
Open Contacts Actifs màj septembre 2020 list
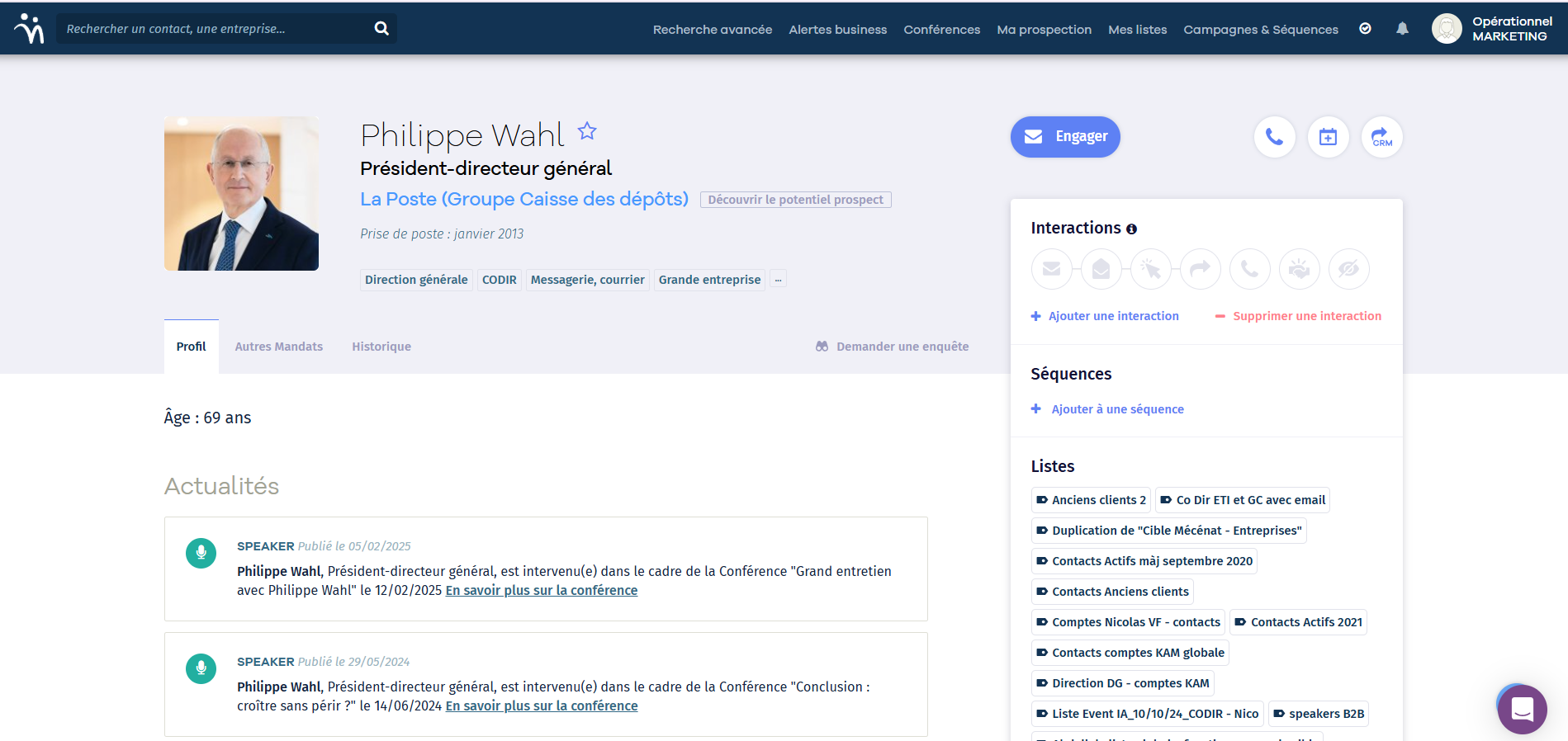tap(1144, 561)
